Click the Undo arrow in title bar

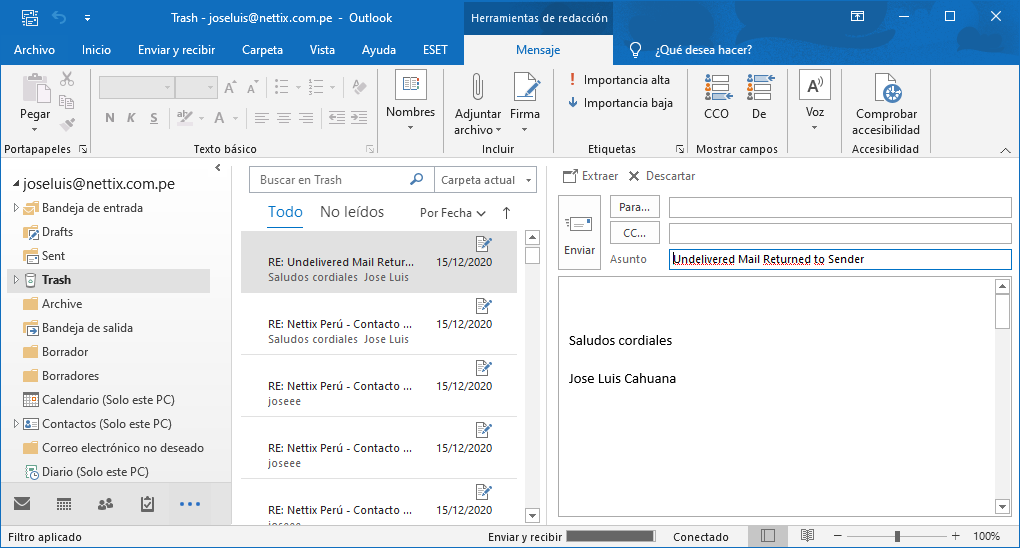tap(59, 18)
